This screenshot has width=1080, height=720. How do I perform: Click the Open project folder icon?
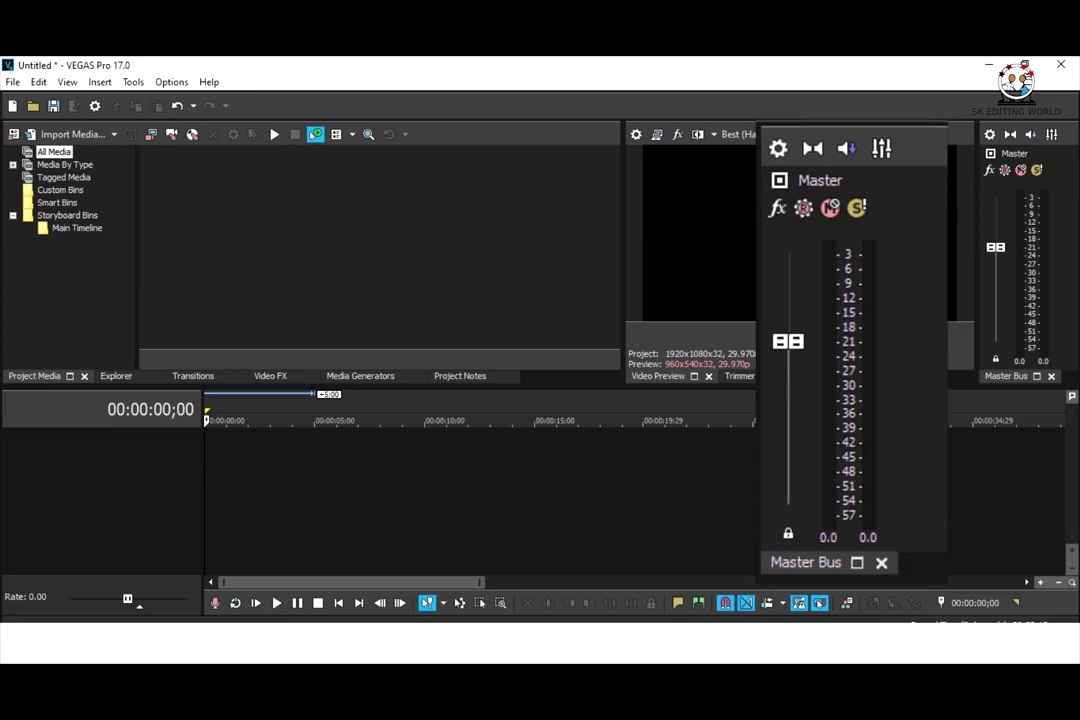point(32,106)
